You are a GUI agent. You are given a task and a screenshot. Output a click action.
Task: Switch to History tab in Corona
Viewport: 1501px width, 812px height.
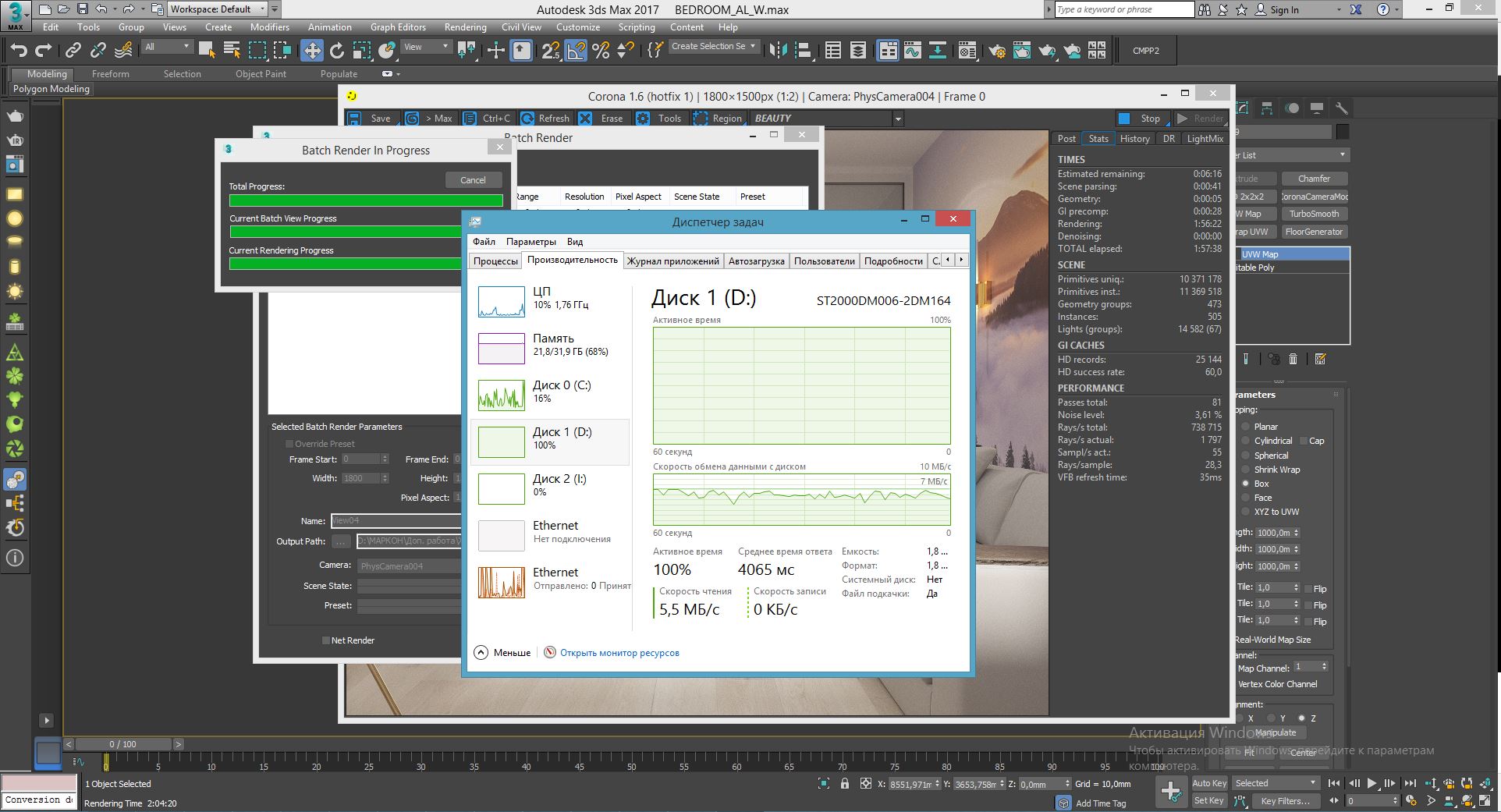(1134, 139)
